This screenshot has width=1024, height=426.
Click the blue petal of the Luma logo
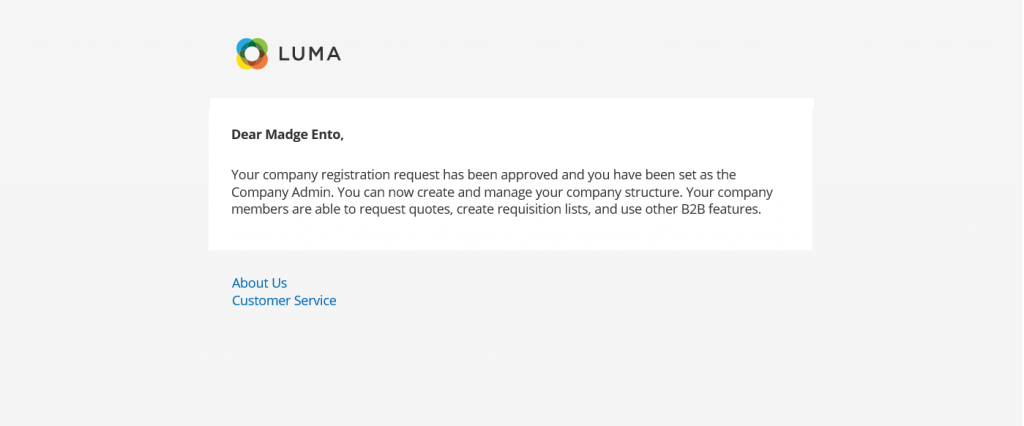[x=244, y=46]
